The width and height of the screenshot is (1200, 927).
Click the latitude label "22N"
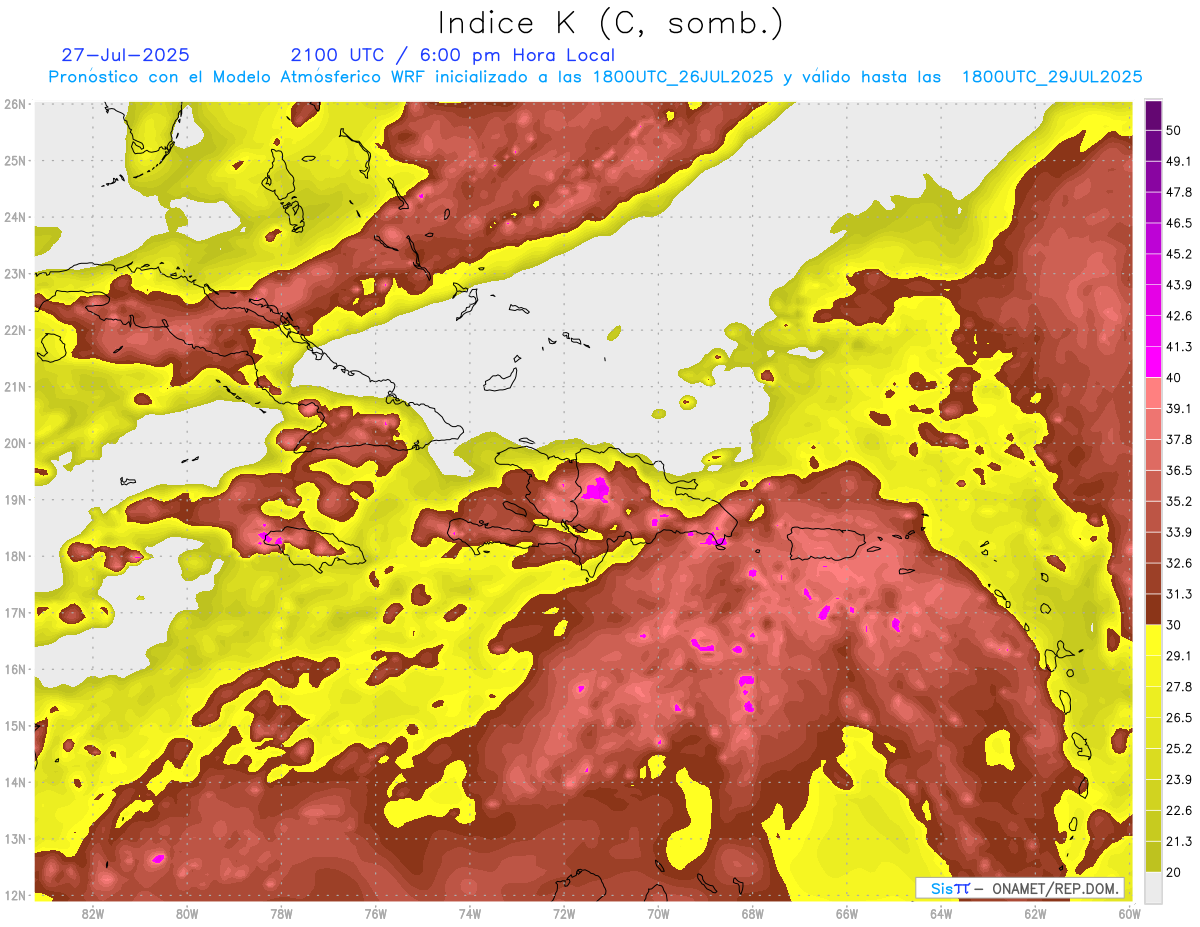pos(14,330)
